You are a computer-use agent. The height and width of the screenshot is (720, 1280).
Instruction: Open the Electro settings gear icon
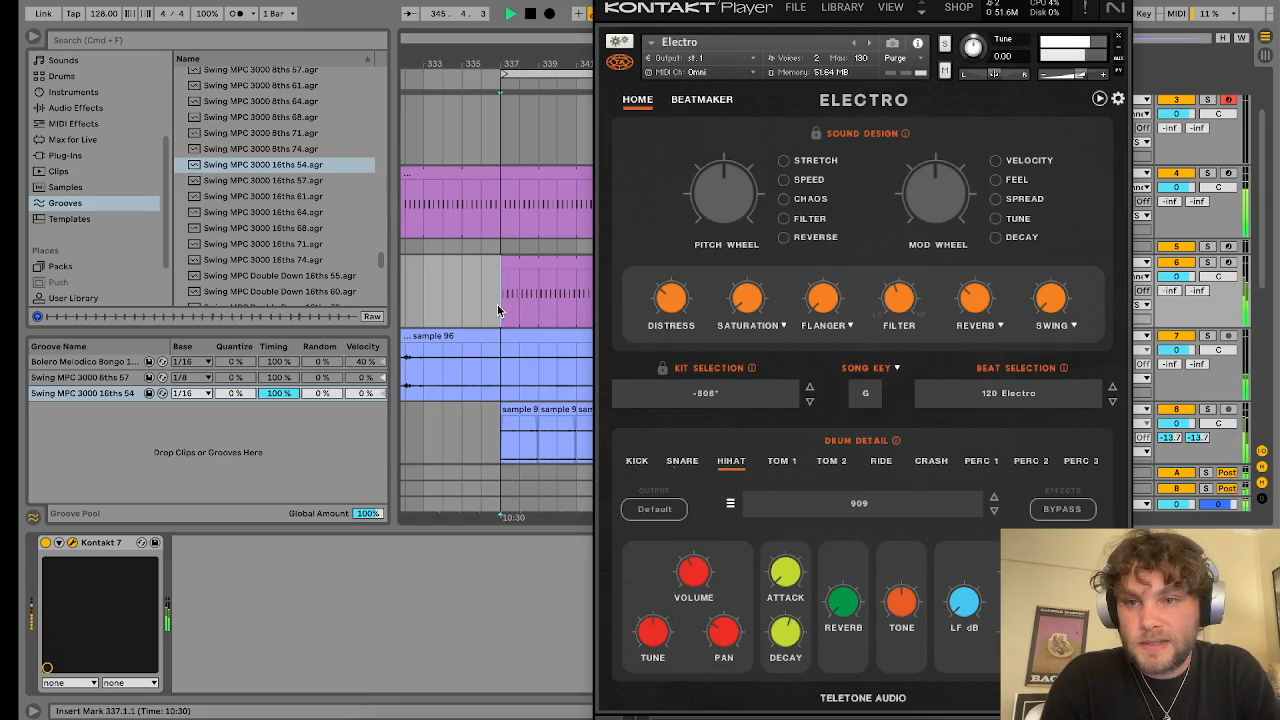1118,99
